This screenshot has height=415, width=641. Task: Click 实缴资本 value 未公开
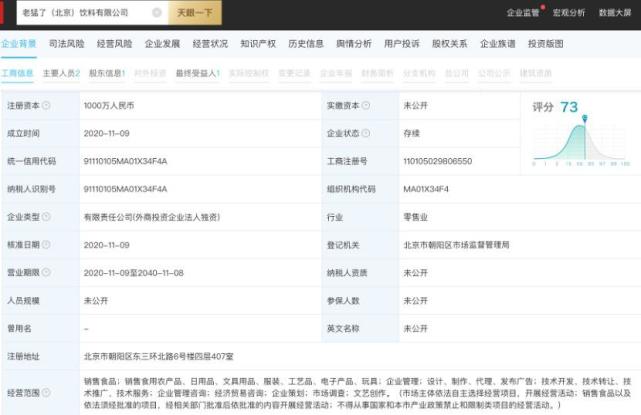(415, 105)
